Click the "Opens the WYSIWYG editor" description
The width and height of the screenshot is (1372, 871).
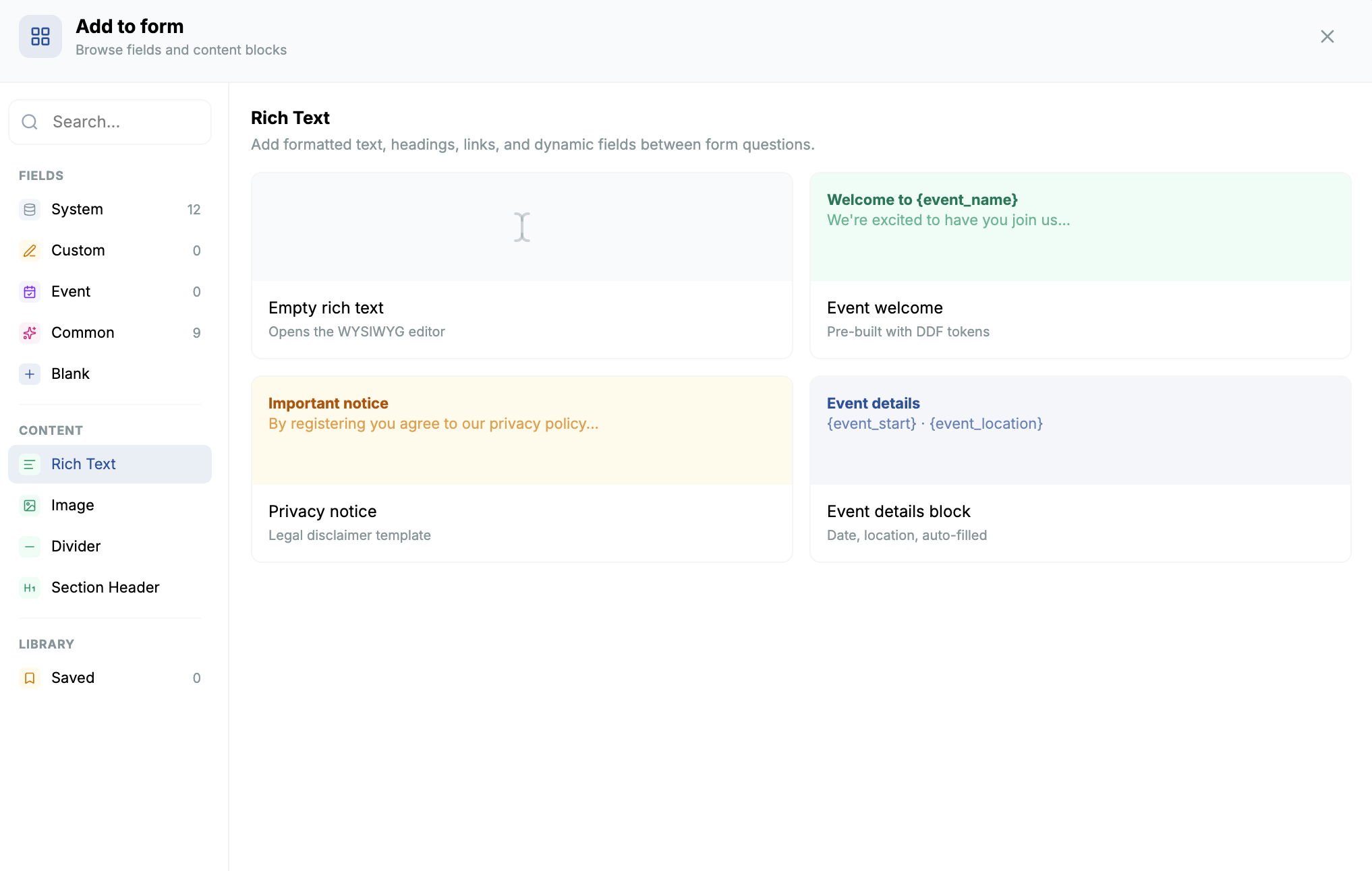click(357, 332)
